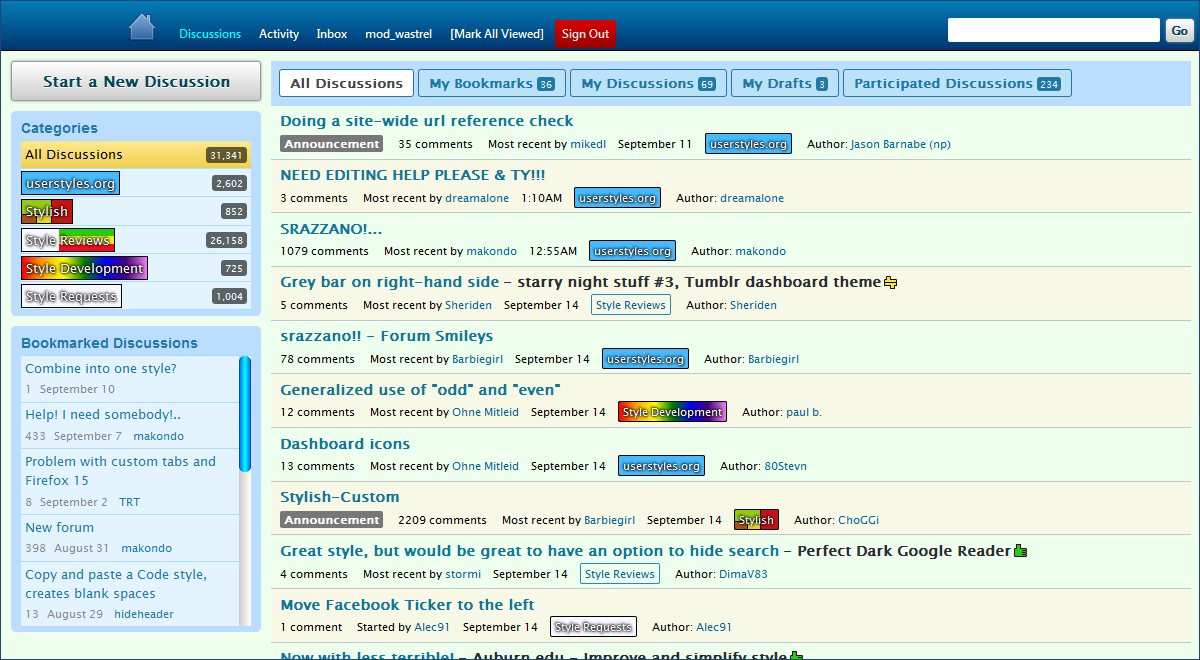Open bookmarked 'Combine into one style?'
Screen dimensions: 1200x660
pos(101,369)
